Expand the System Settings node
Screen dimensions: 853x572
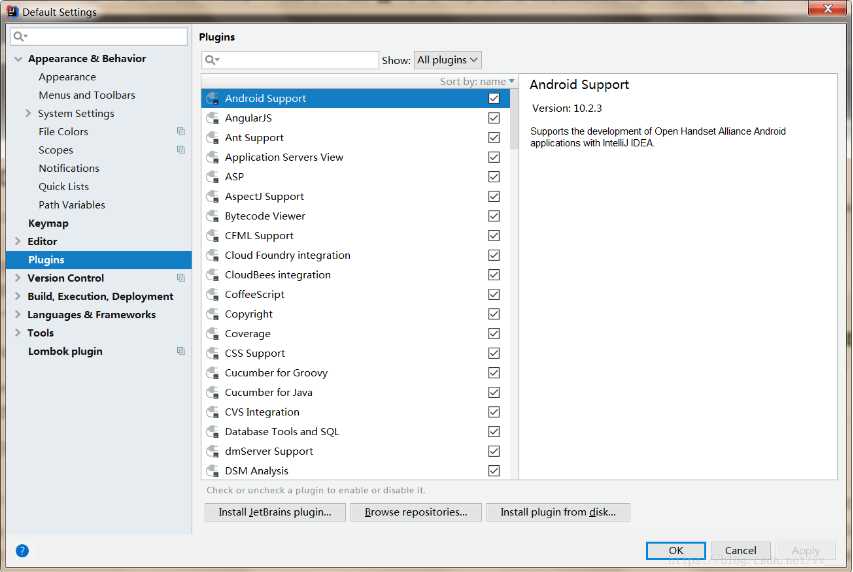28,113
